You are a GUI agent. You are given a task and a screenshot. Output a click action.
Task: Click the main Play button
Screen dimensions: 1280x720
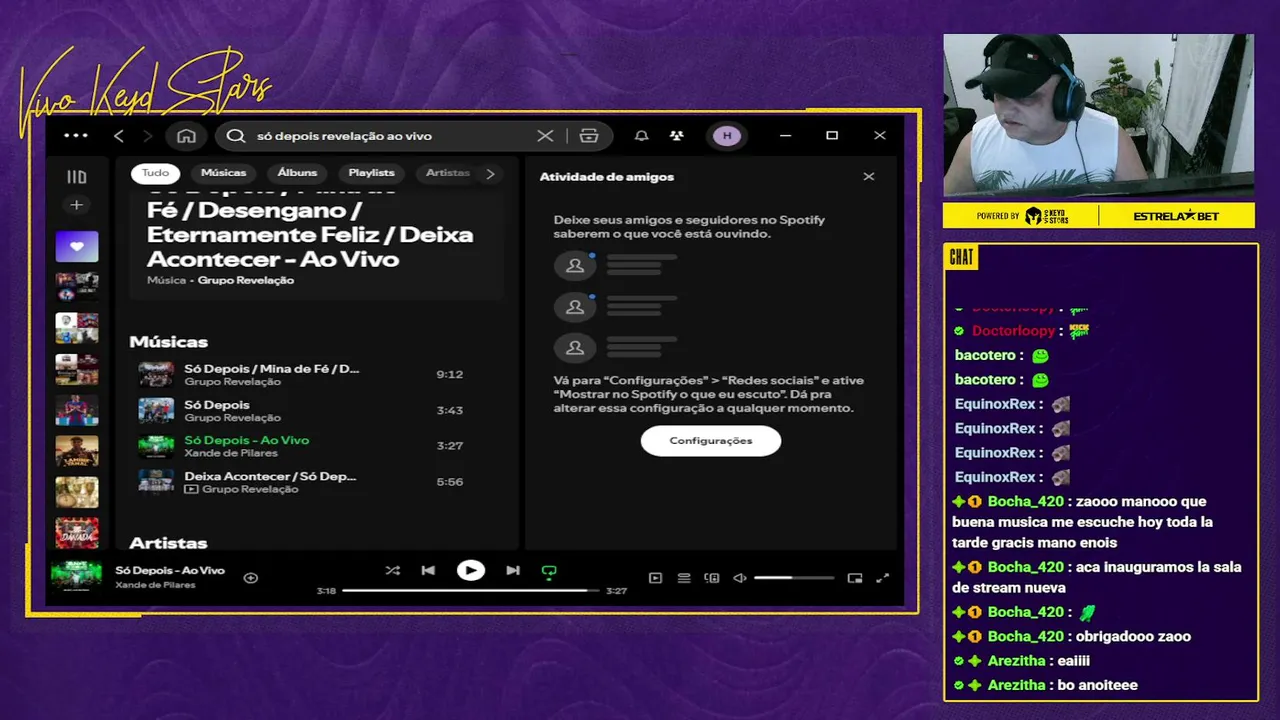[x=470, y=570]
